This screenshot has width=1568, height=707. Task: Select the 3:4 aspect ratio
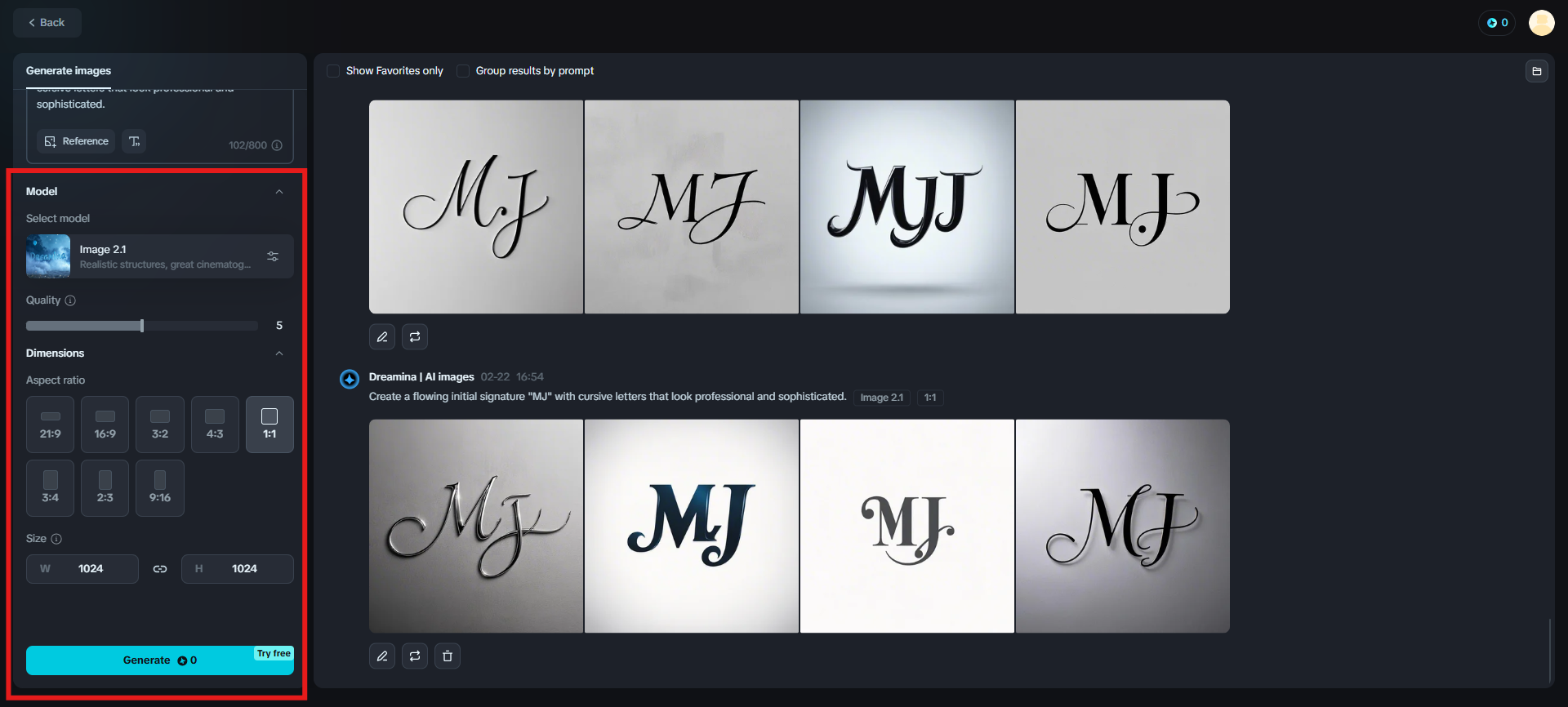tap(51, 488)
